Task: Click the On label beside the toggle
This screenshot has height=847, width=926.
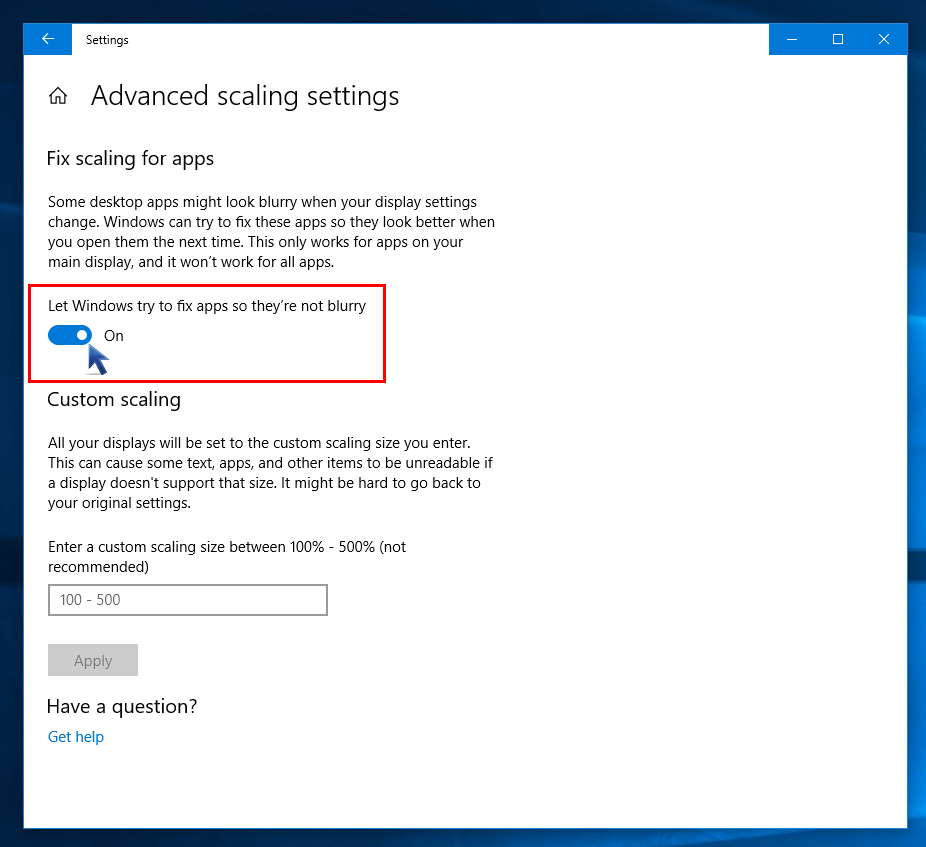Action: [114, 336]
